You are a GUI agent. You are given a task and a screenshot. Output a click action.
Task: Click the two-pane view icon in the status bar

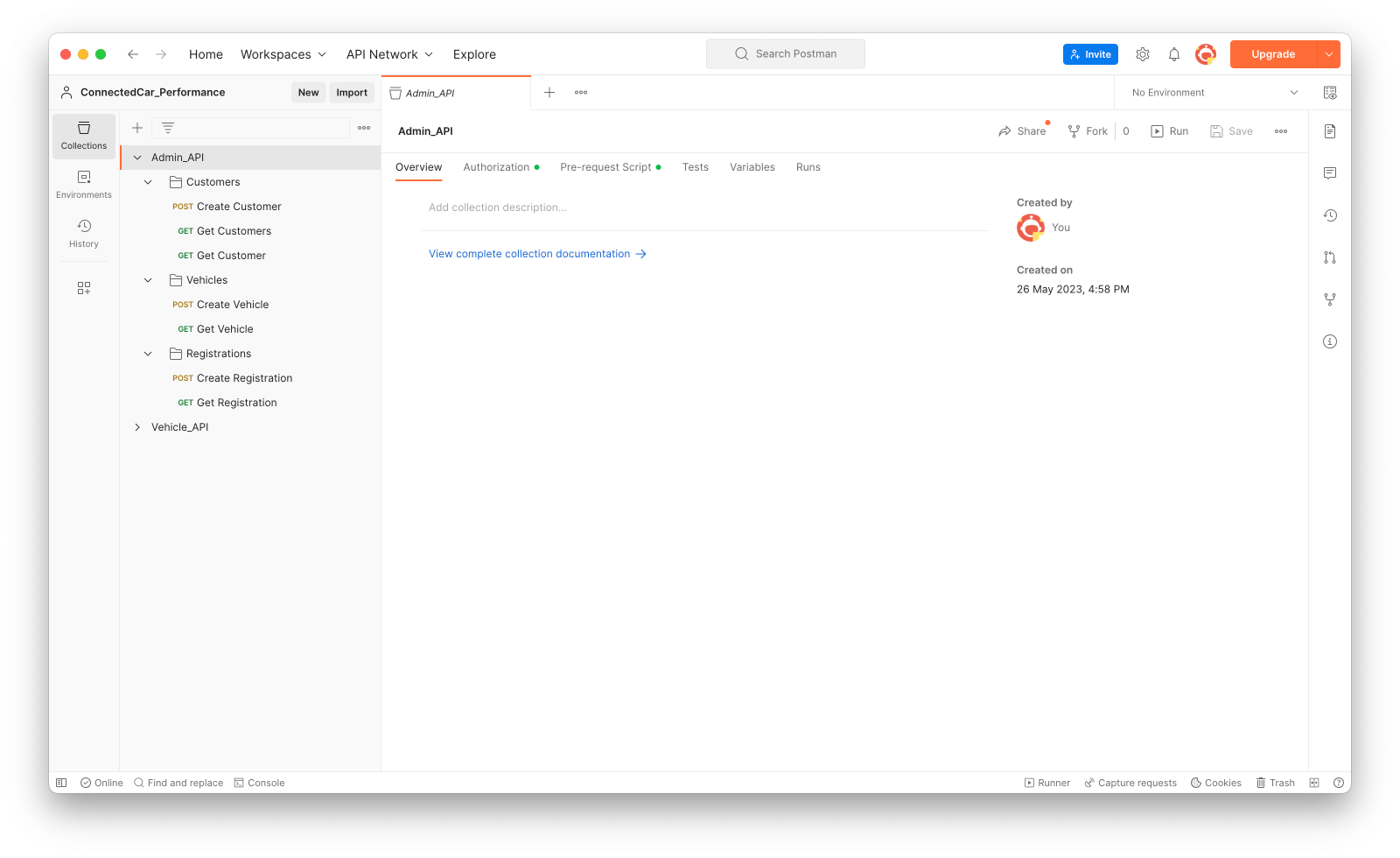pos(1314,783)
